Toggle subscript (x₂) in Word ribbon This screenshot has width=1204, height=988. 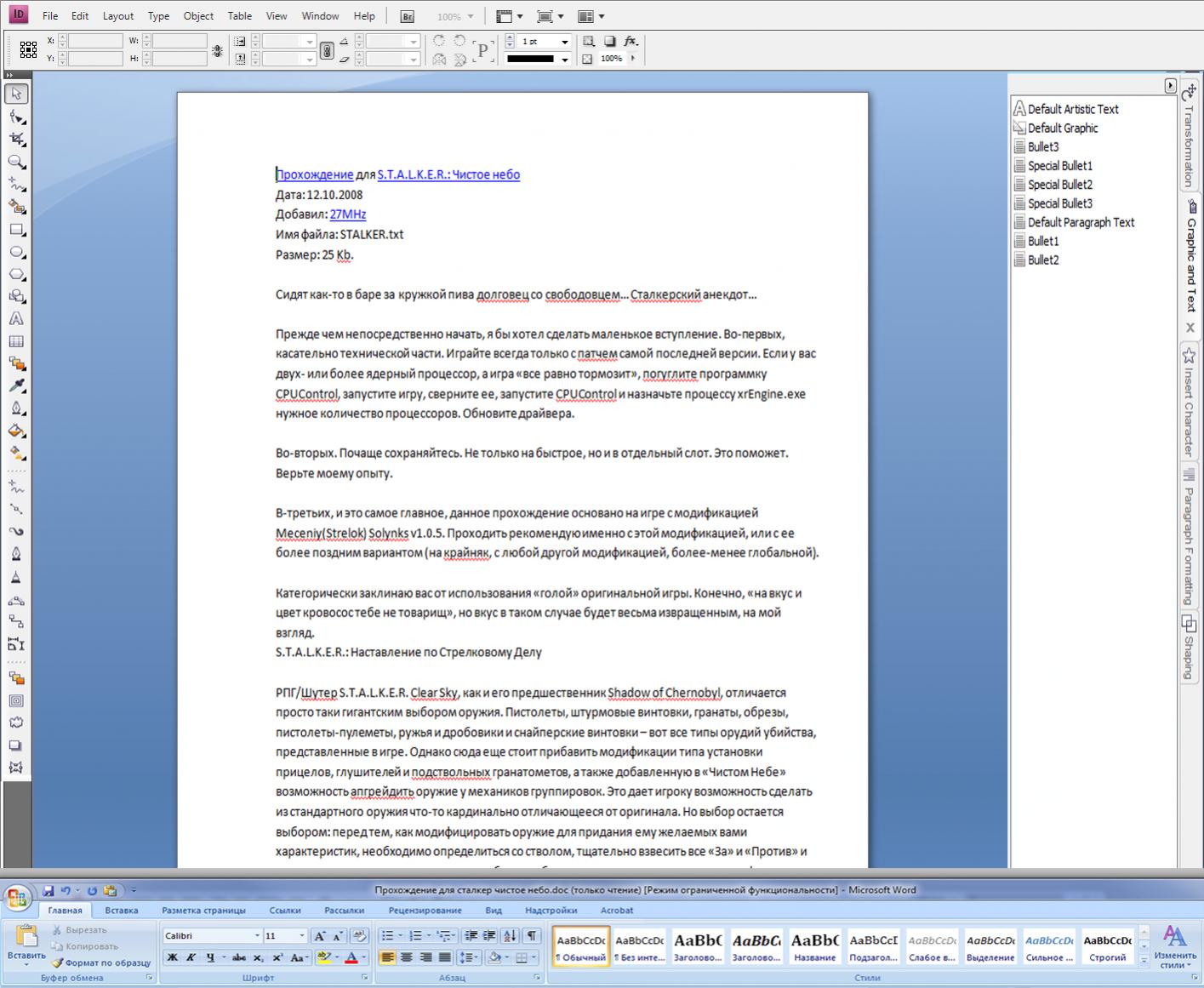coord(257,957)
